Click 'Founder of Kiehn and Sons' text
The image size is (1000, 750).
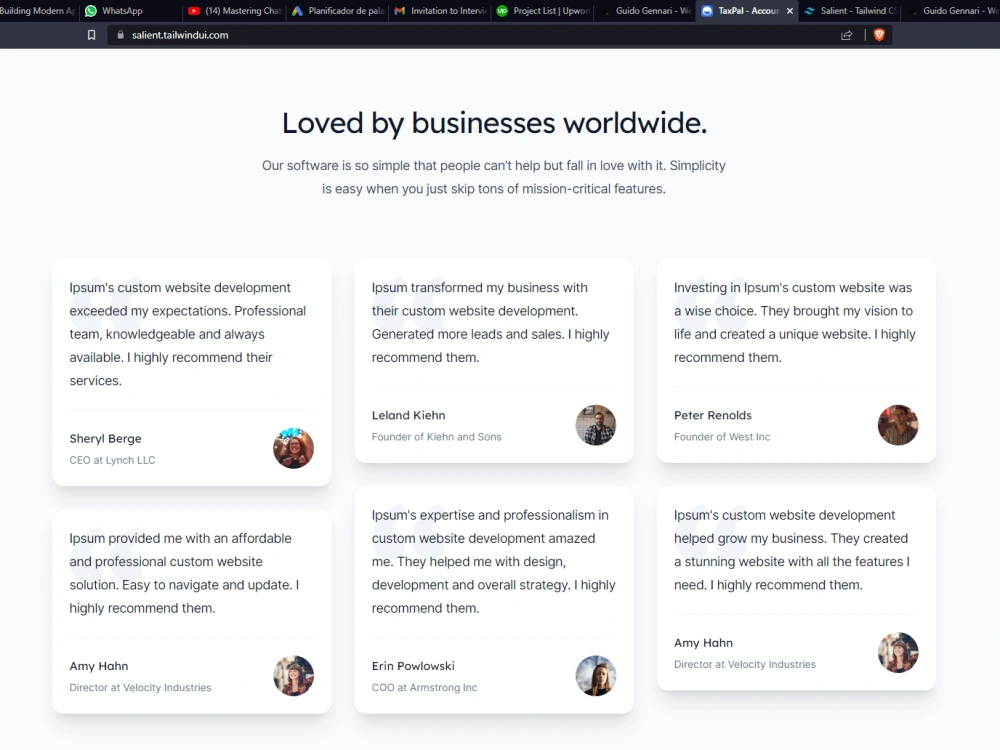[x=436, y=437]
